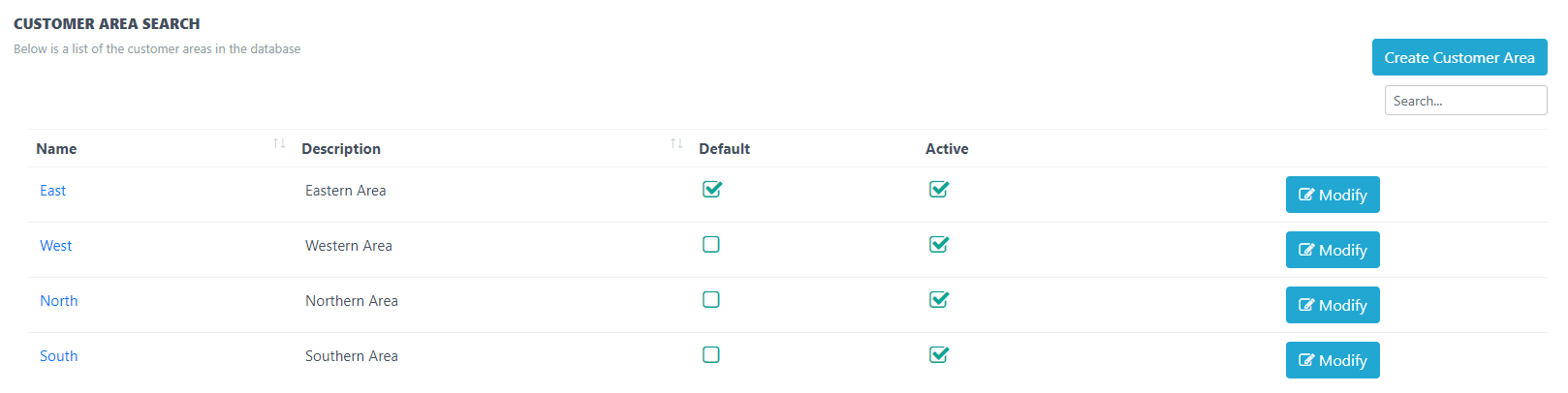
Task: Open the West customer area link
Action: click(x=55, y=246)
